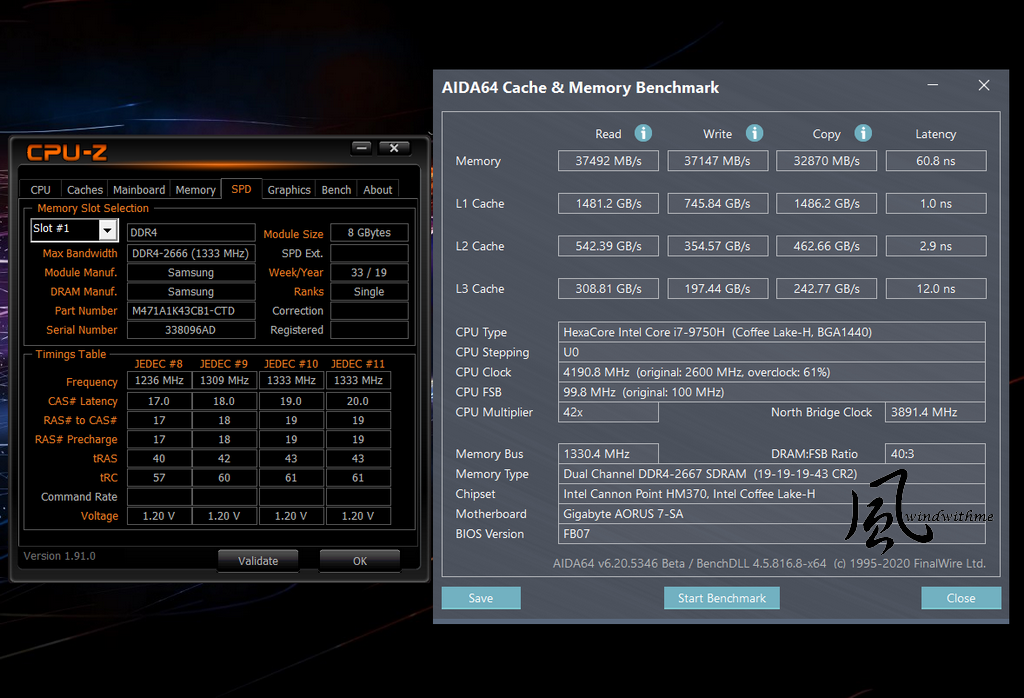Screen dimensions: 1024x698
Task: Click the JEDEC #8 tRC value 57
Action: [x=159, y=477]
